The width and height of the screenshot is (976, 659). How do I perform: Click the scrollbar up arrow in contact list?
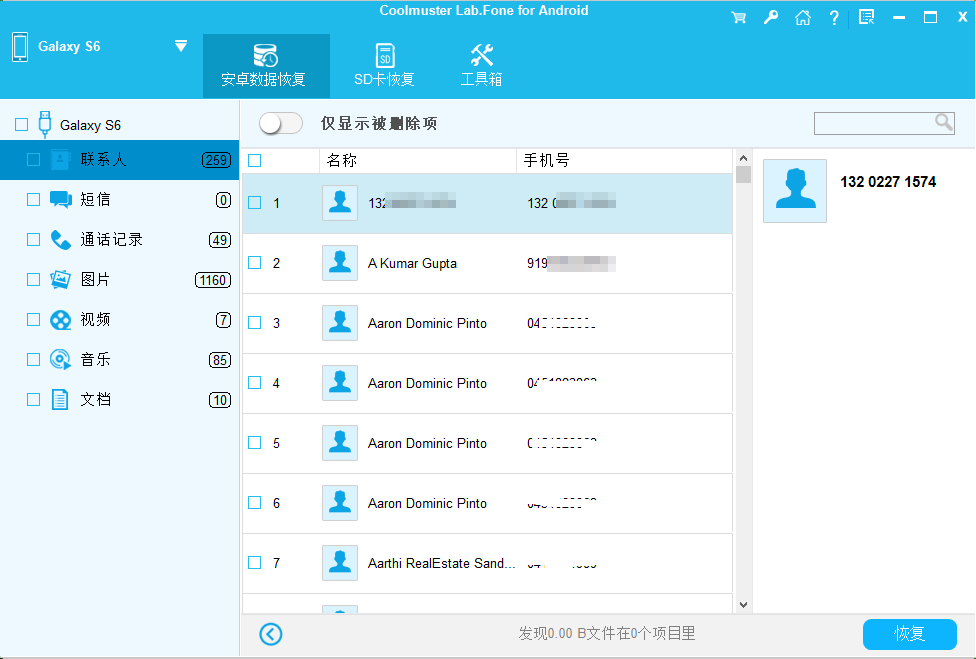[x=743, y=158]
